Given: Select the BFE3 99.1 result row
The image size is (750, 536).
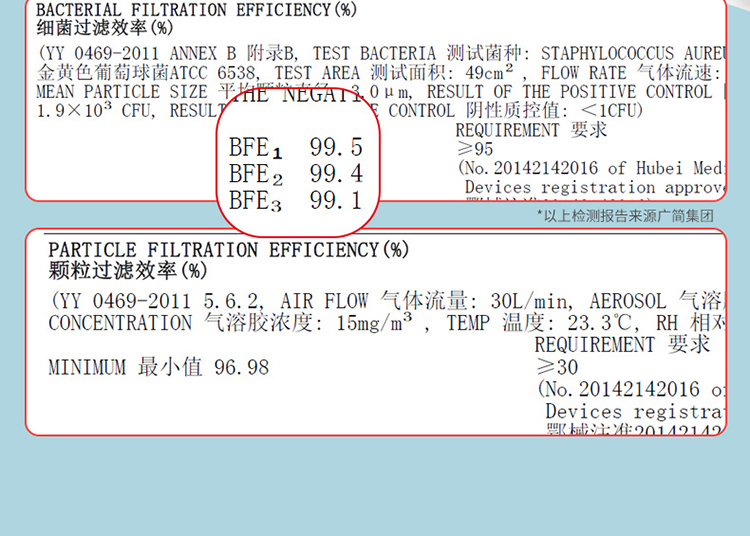Looking at the screenshot, I should click(x=295, y=200).
